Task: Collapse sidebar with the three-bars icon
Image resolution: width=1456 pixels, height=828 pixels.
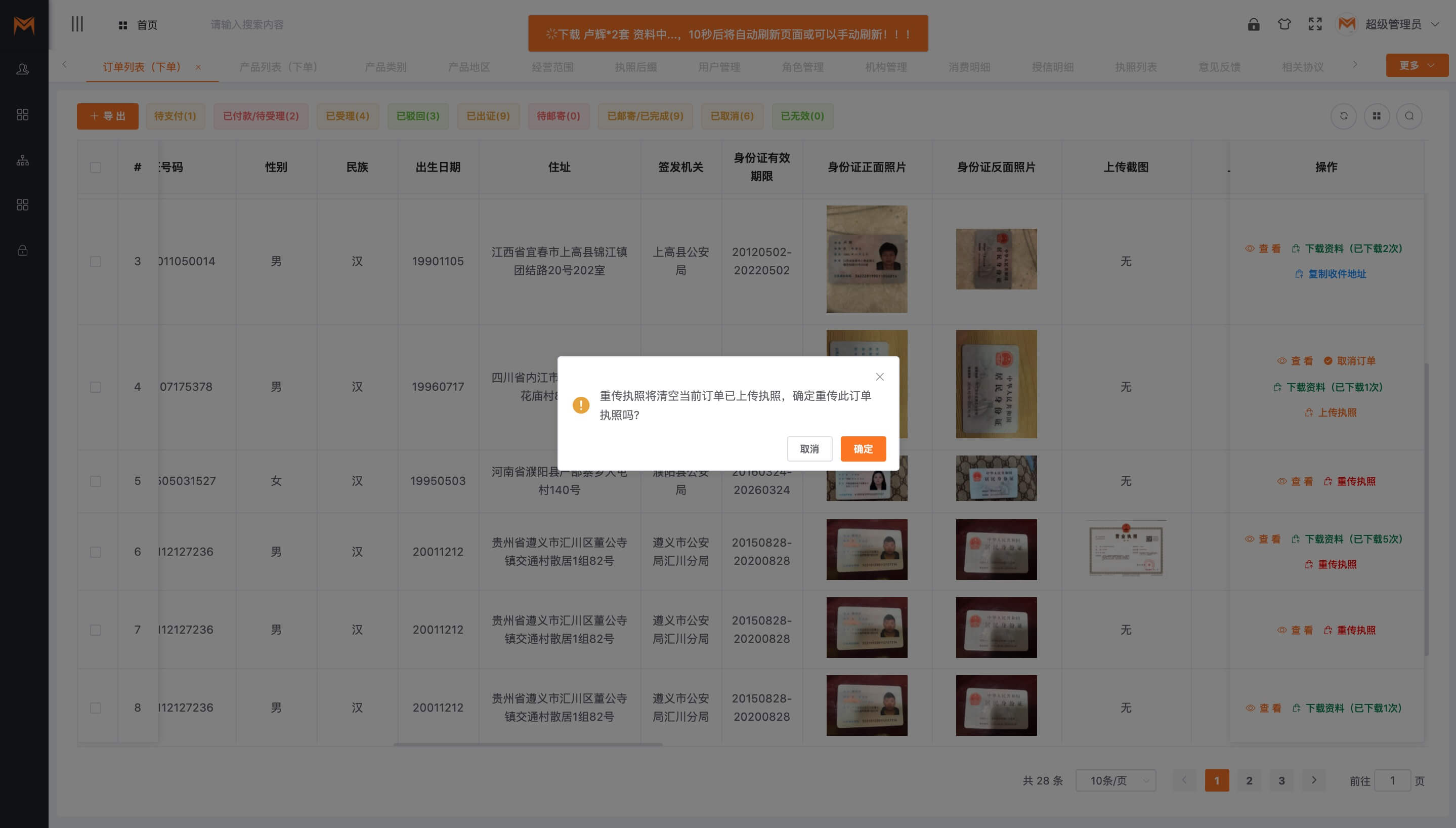Action: point(77,24)
